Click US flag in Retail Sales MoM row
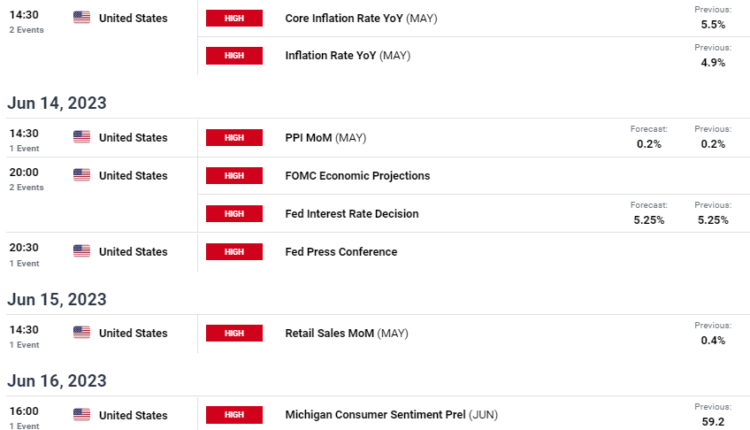Viewport: 750px width, 430px height. (x=82, y=333)
